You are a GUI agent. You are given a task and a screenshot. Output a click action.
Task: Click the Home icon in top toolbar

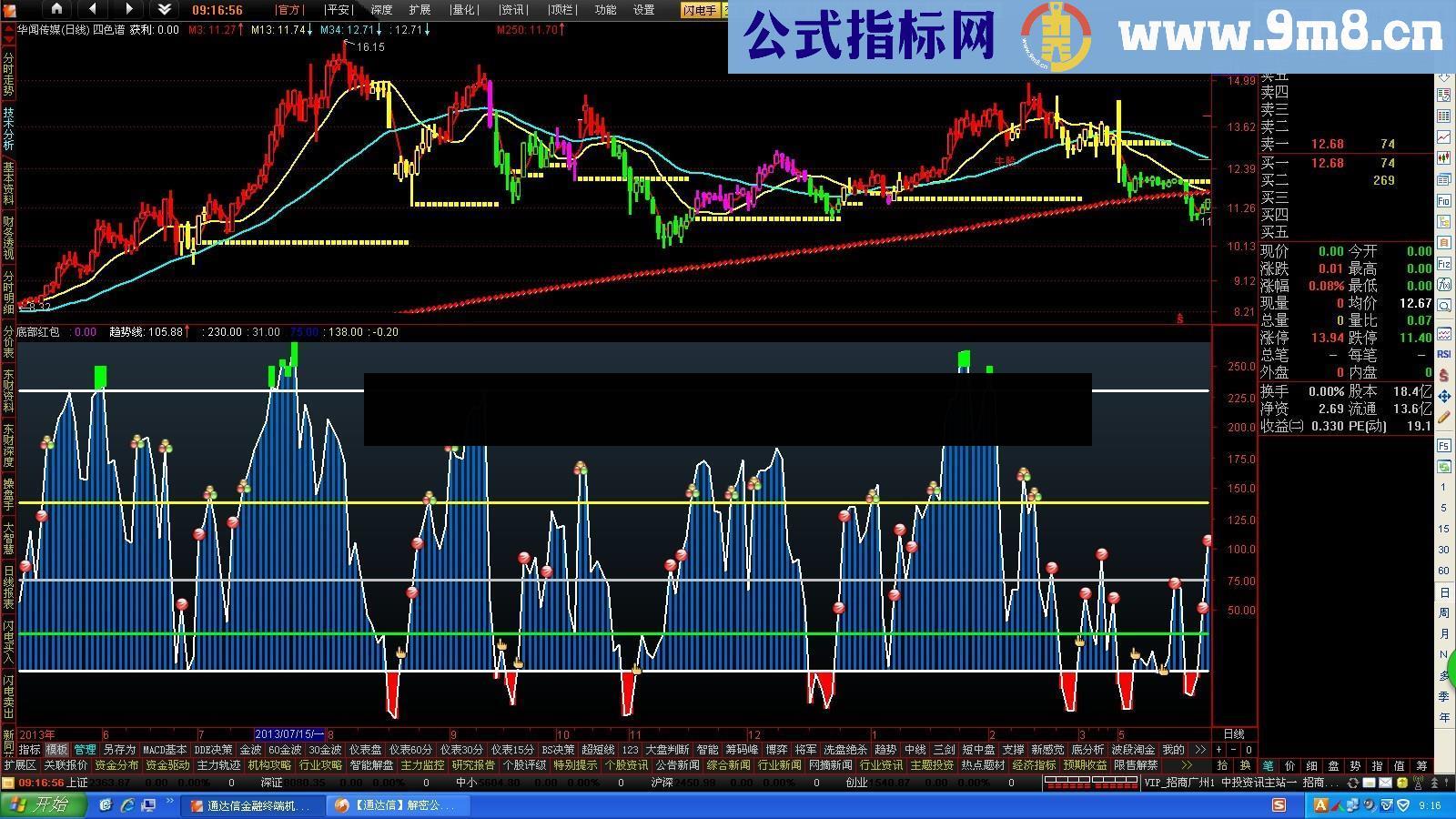57,9
